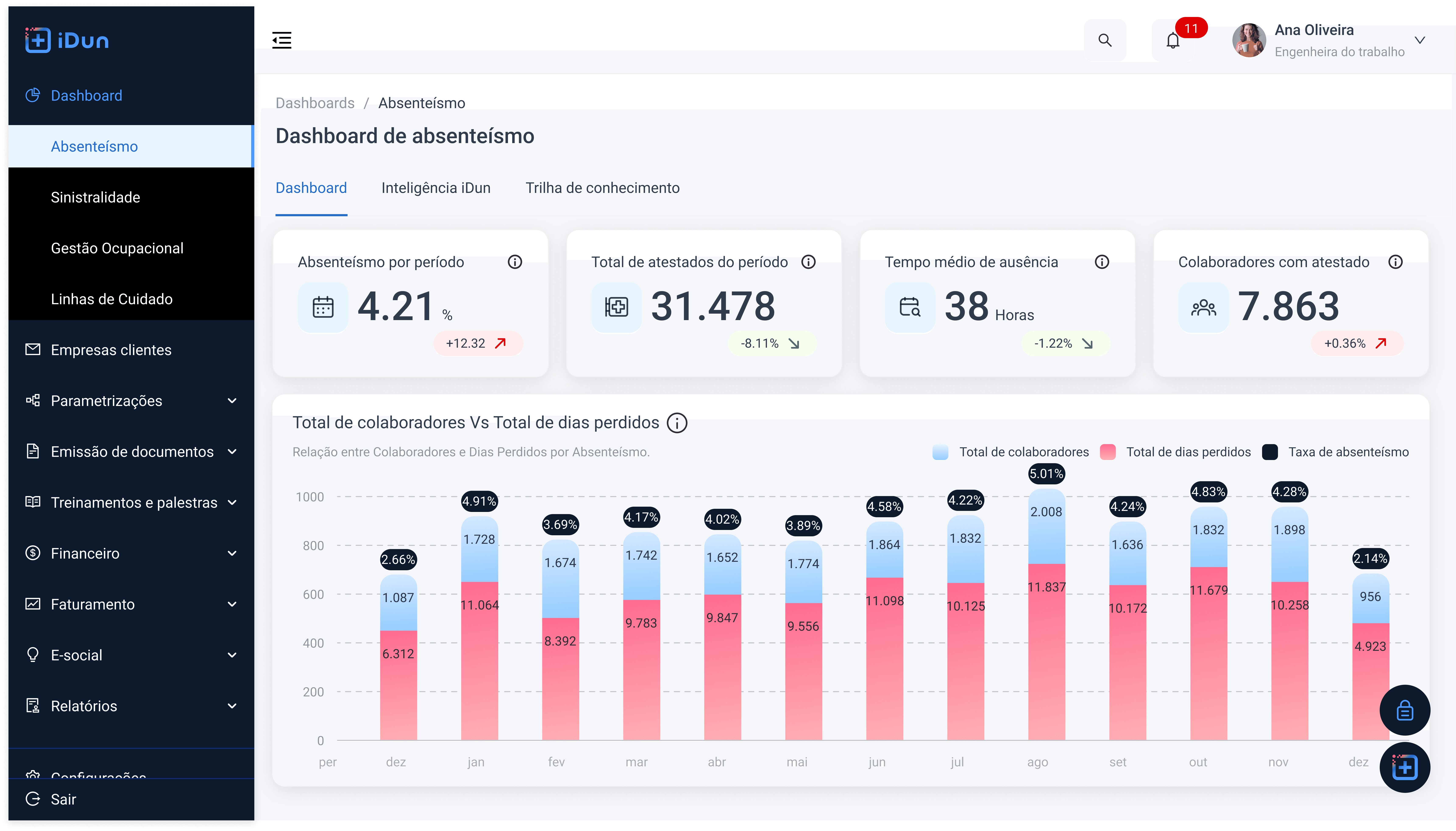Screen dimensions: 1456x831
Task: Click the +0.36% trend badge
Action: (1357, 344)
